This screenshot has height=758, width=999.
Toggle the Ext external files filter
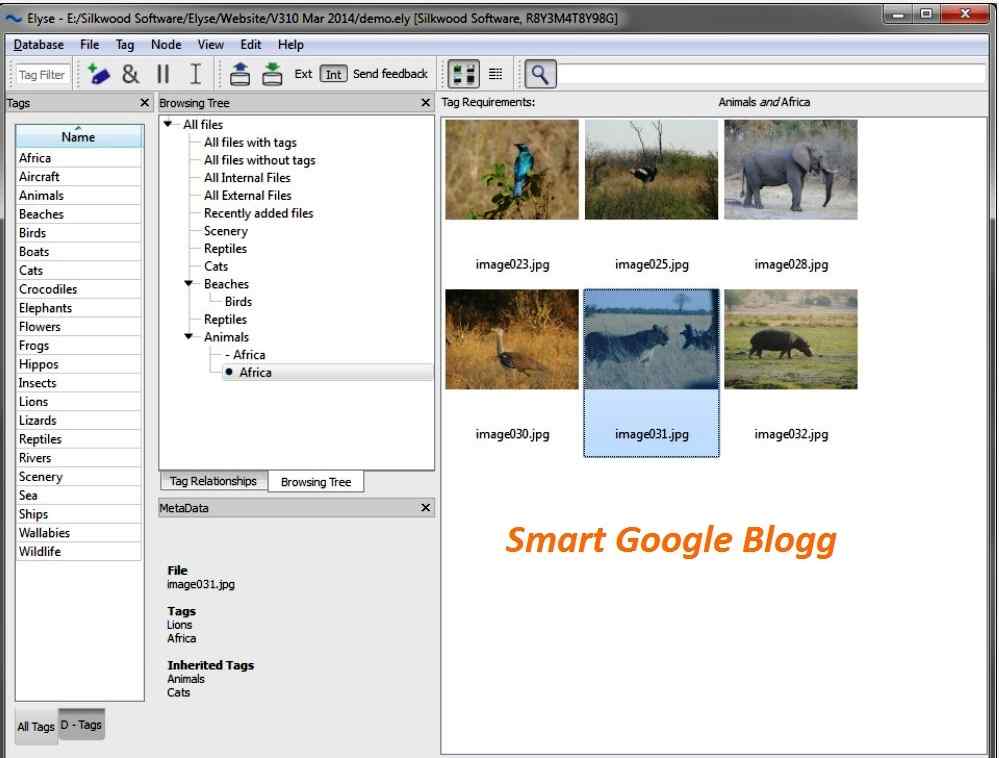(303, 73)
